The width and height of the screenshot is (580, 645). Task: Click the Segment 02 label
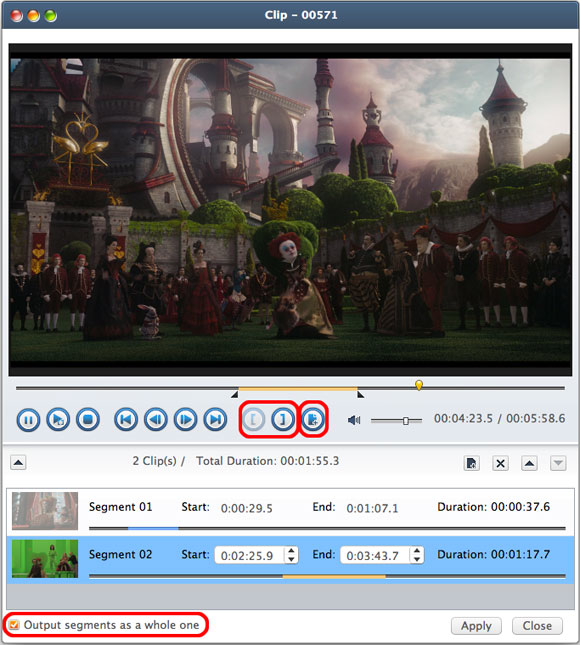(x=121, y=555)
